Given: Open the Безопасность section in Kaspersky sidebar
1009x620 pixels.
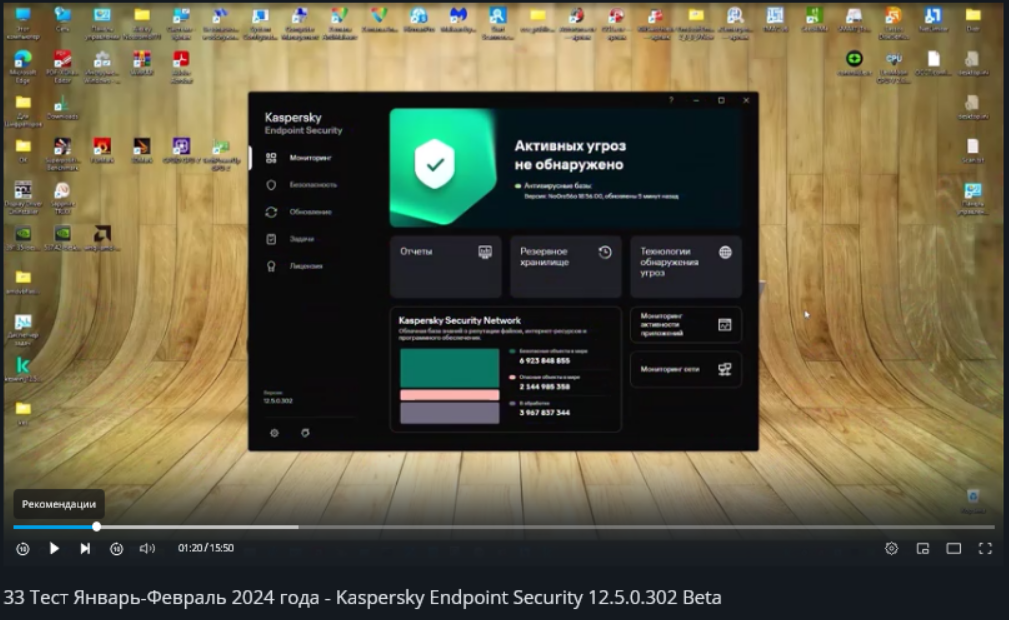Looking at the screenshot, I should coord(313,185).
